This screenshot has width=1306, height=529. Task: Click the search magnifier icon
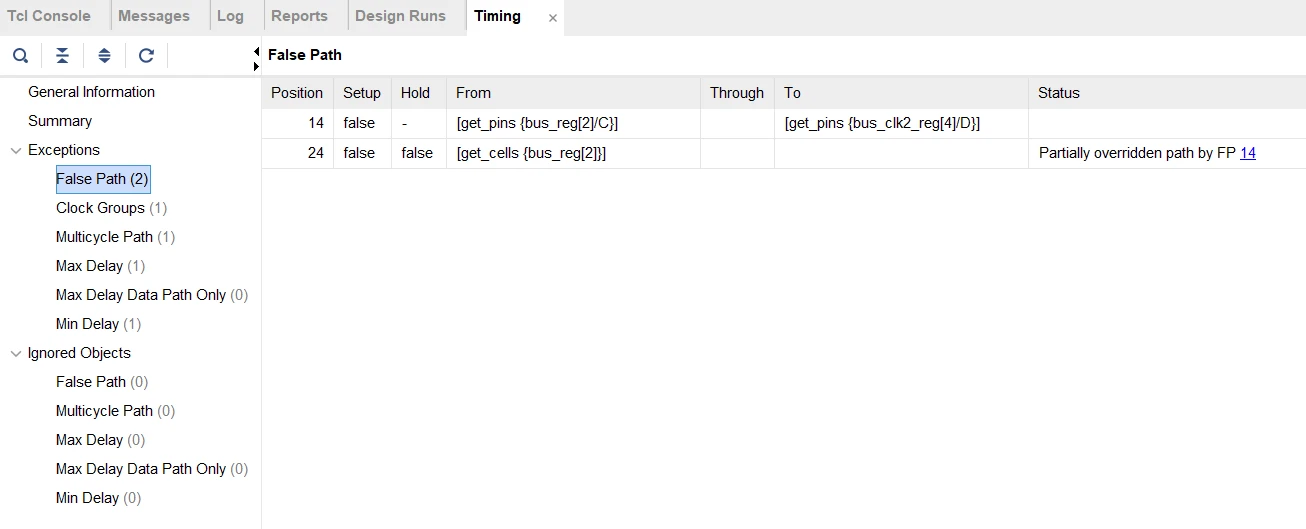coord(20,56)
